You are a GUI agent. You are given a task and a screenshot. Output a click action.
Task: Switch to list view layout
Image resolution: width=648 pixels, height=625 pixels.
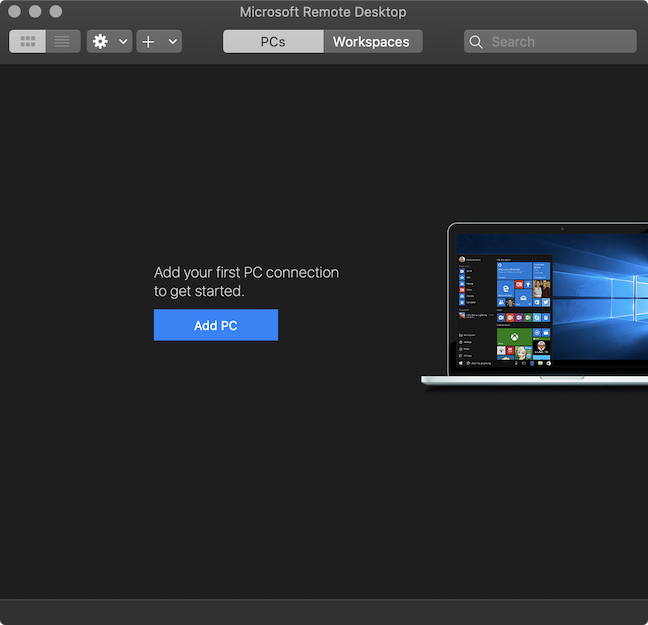coord(63,41)
